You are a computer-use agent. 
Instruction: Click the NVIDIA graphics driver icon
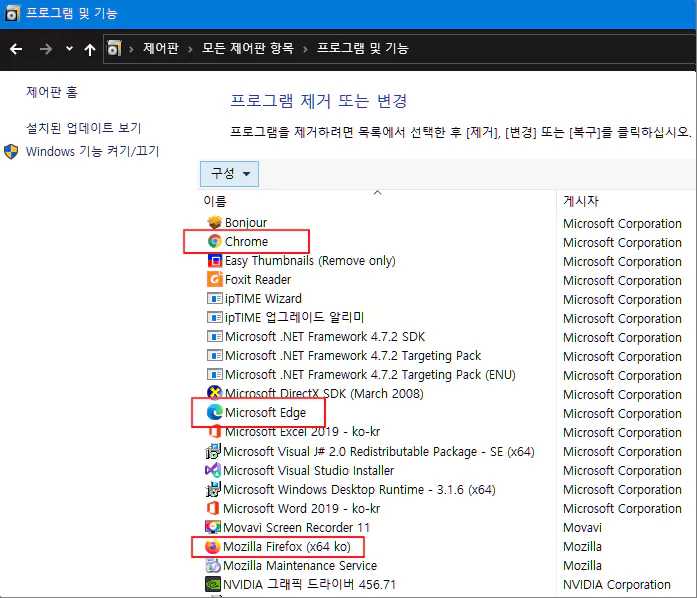point(213,584)
